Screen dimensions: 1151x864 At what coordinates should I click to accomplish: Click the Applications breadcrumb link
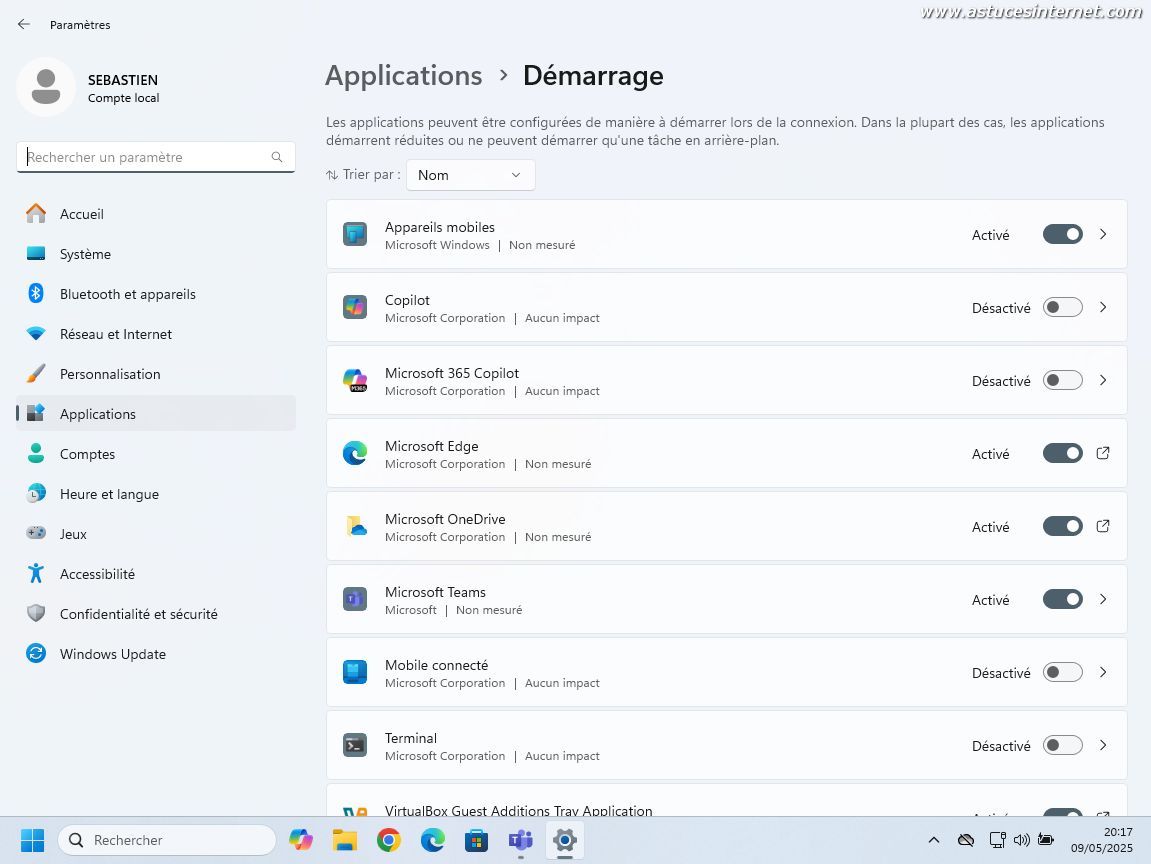pos(404,76)
